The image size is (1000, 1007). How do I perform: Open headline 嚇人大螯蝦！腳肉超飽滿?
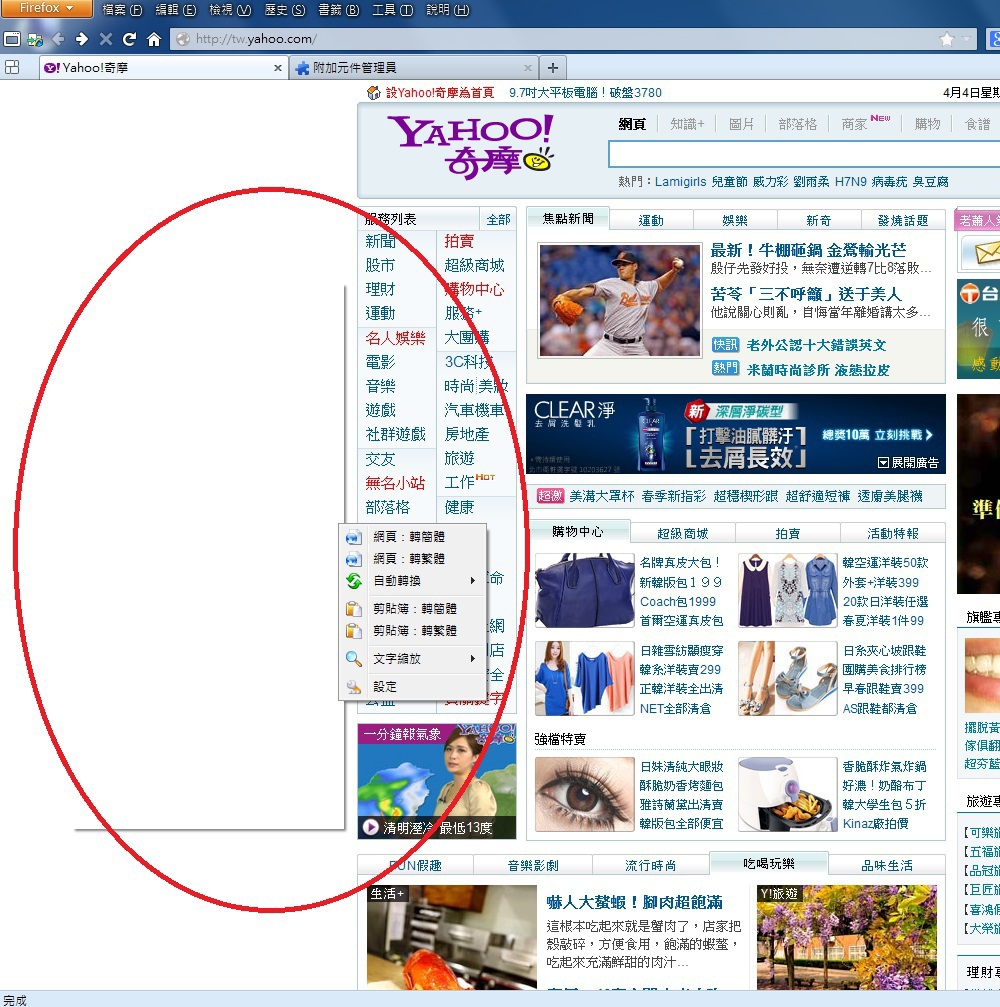tap(635, 902)
